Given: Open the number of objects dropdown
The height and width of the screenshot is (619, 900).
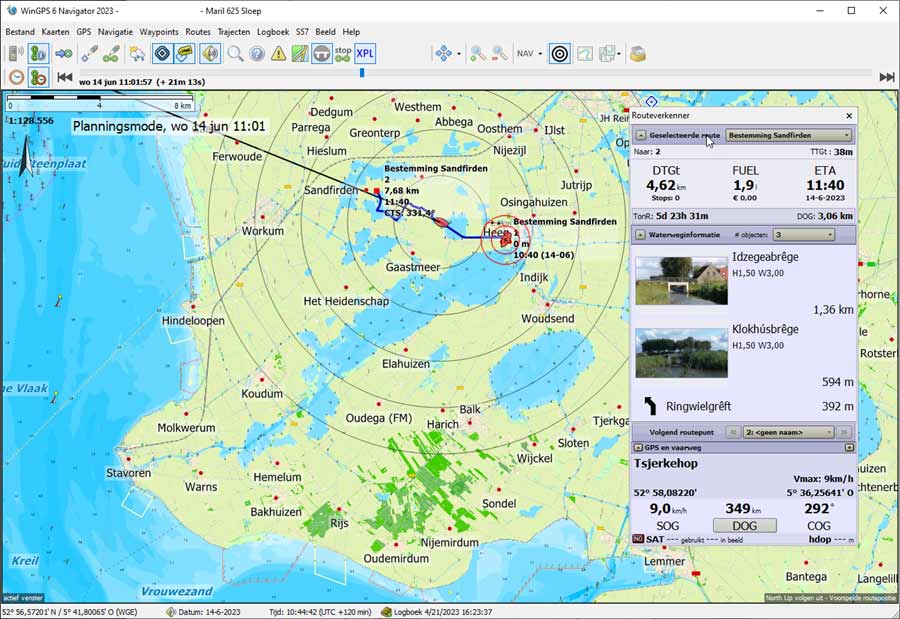Looking at the screenshot, I should [804, 235].
